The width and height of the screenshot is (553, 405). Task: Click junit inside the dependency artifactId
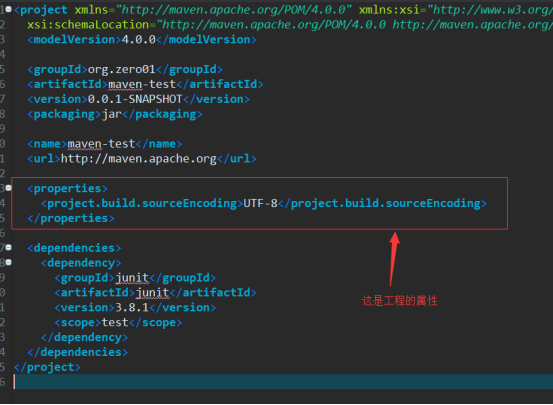coord(152,292)
